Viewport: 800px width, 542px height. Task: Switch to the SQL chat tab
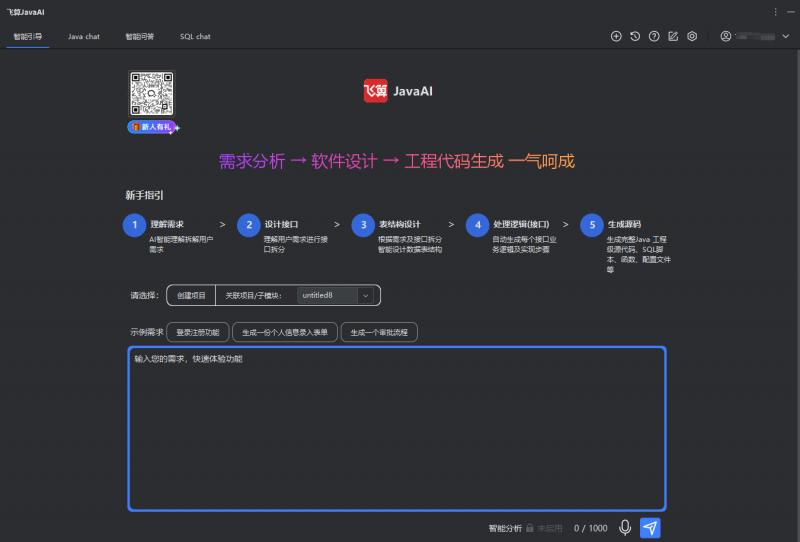pos(195,36)
